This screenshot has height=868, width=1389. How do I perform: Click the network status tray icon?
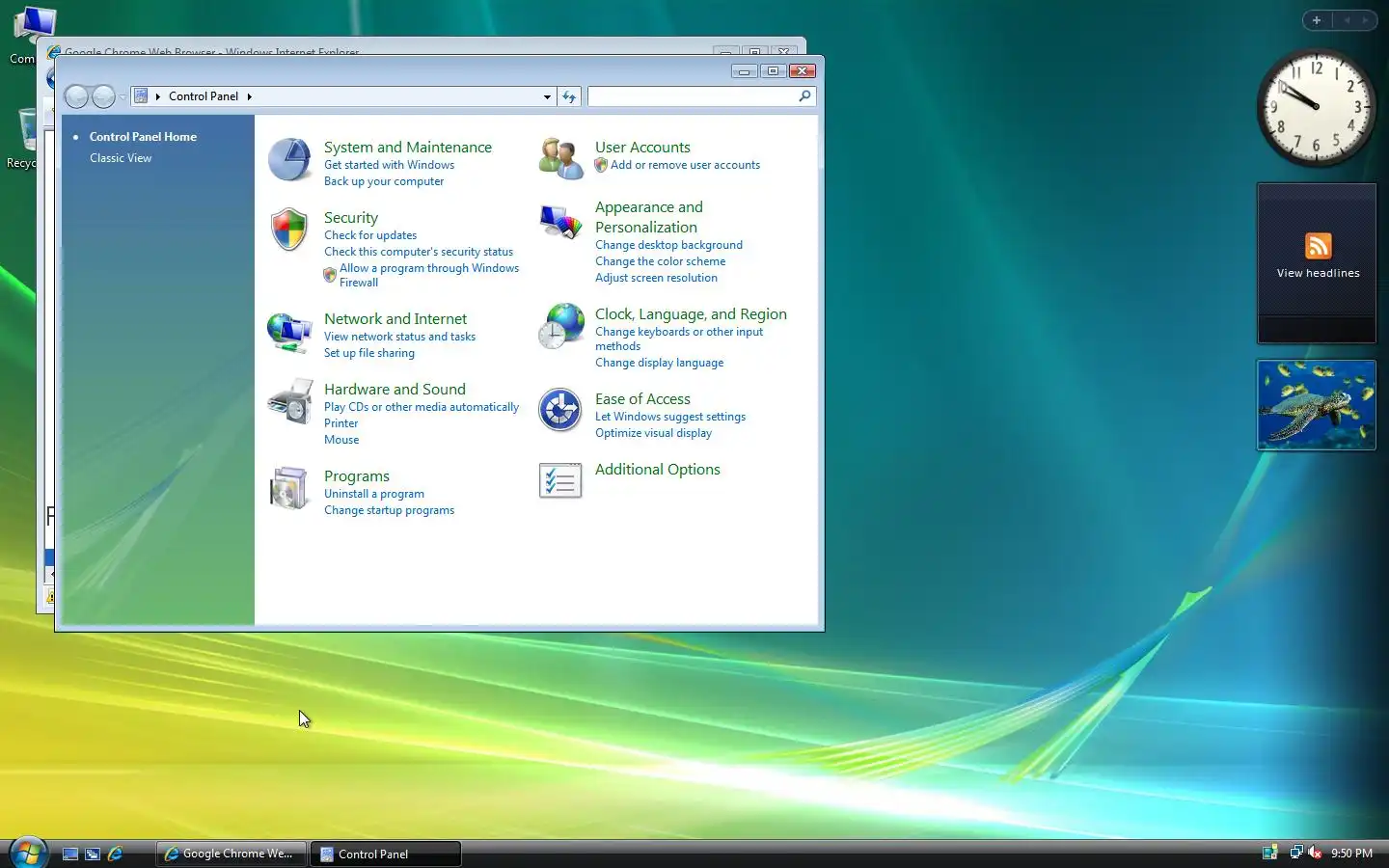[x=1296, y=853]
